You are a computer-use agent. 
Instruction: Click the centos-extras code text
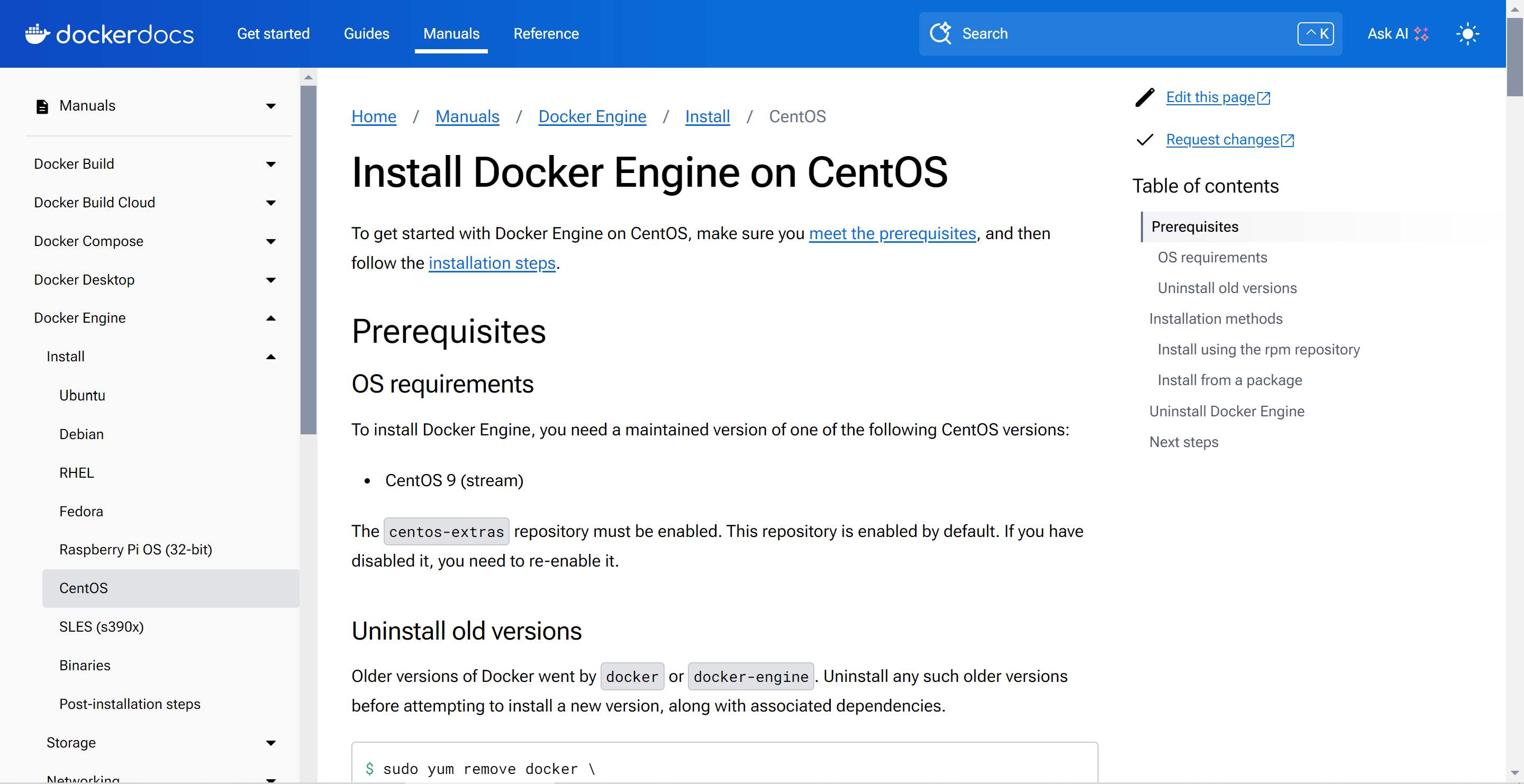[446, 532]
